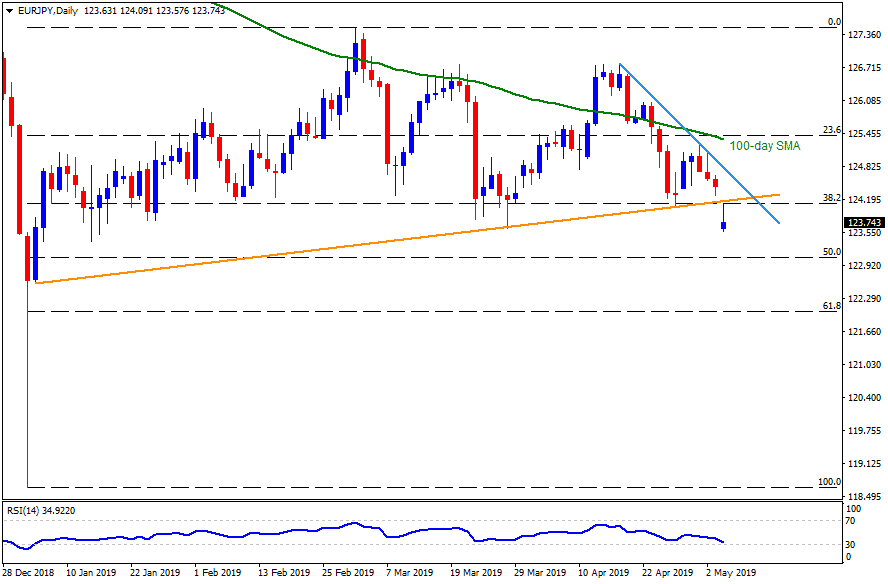Select the 100.0 Fibonacci level label
This screenshot has width=888, height=584.
tap(828, 482)
